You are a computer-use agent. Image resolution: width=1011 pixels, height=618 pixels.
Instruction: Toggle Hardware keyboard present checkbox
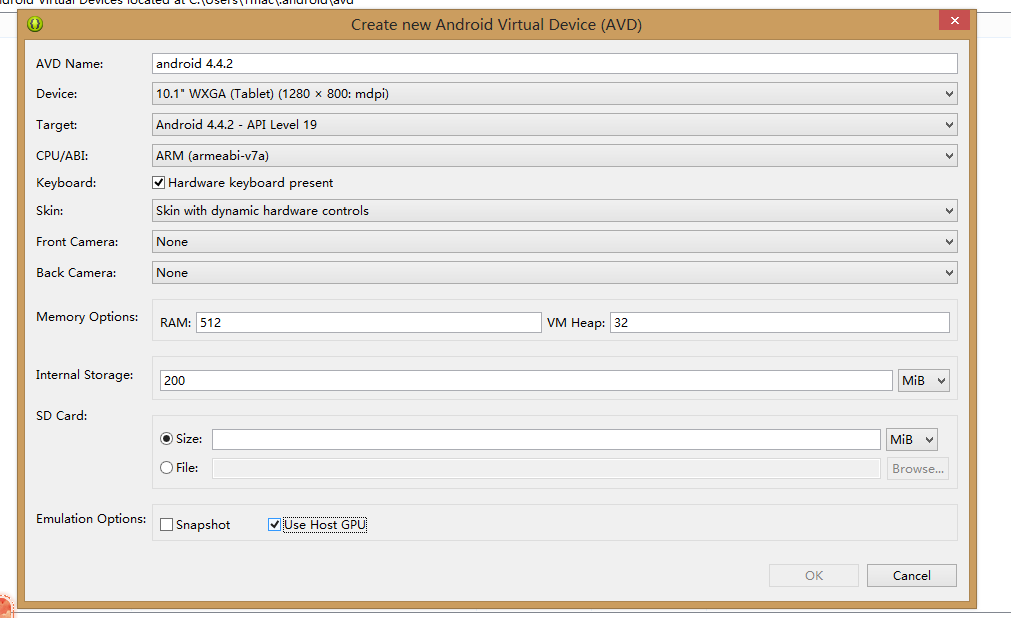[159, 183]
